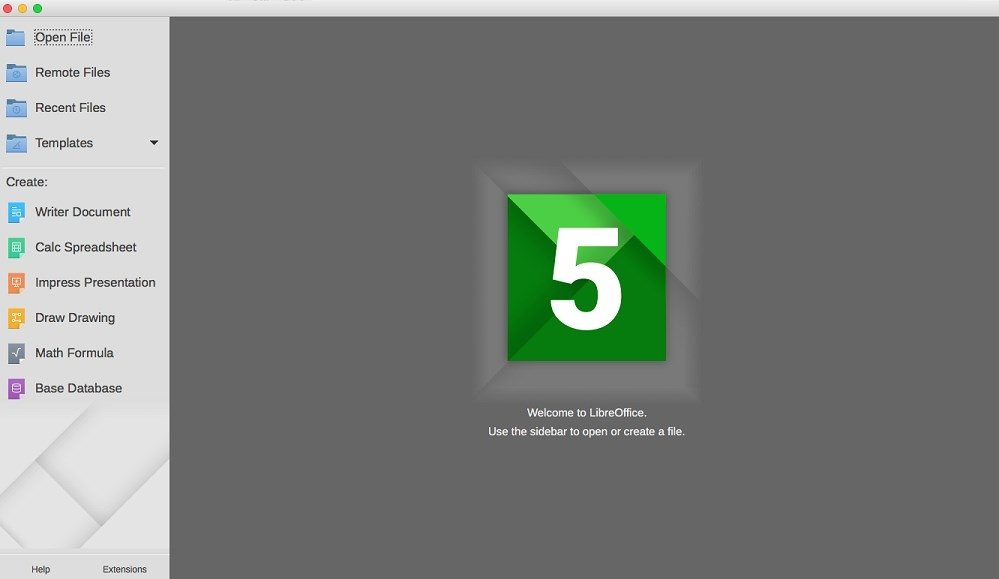This screenshot has width=999, height=579.
Task: Click the Remote Files folder icon
Action: point(16,73)
